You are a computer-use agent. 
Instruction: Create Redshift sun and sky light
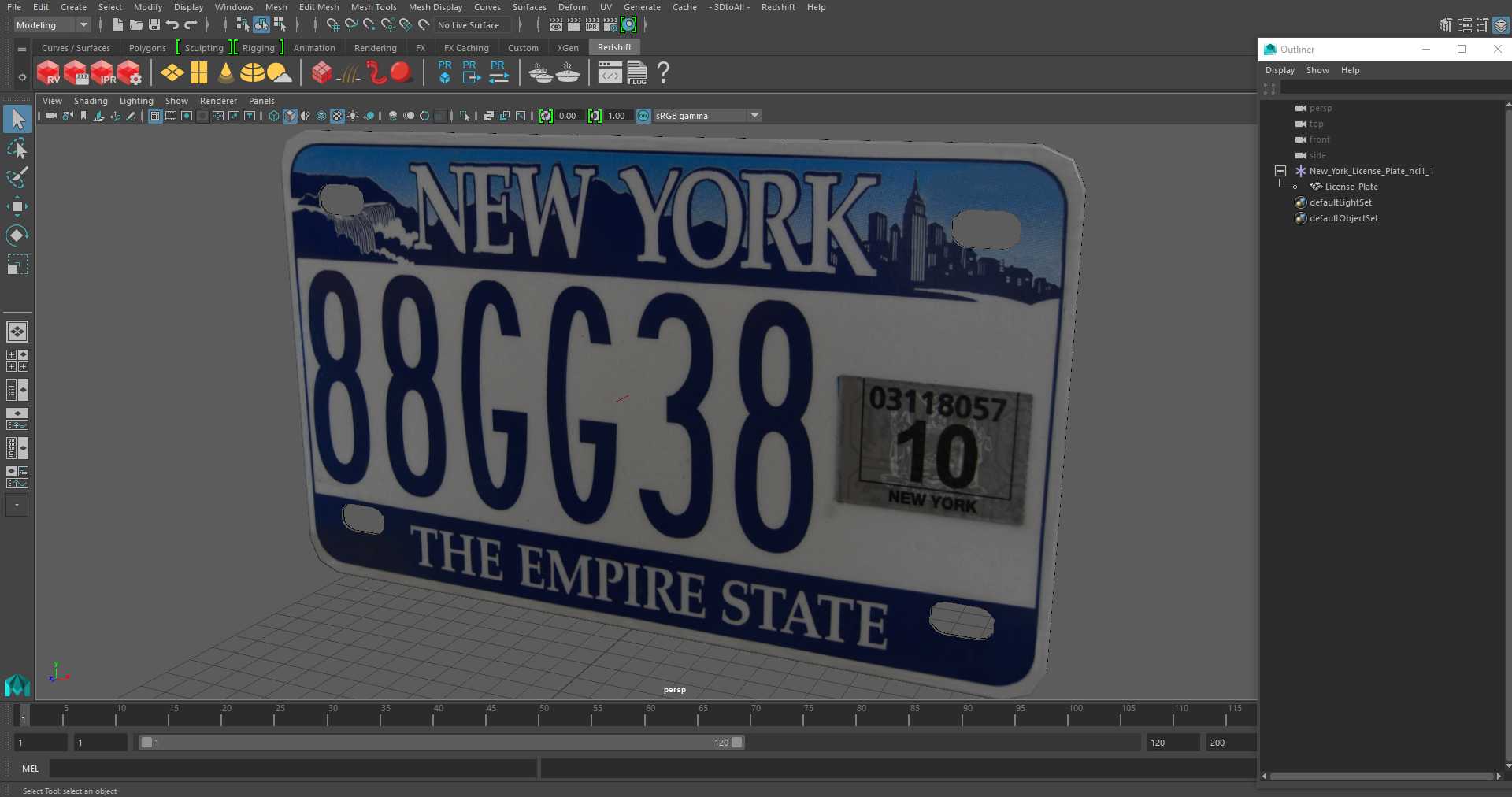279,73
